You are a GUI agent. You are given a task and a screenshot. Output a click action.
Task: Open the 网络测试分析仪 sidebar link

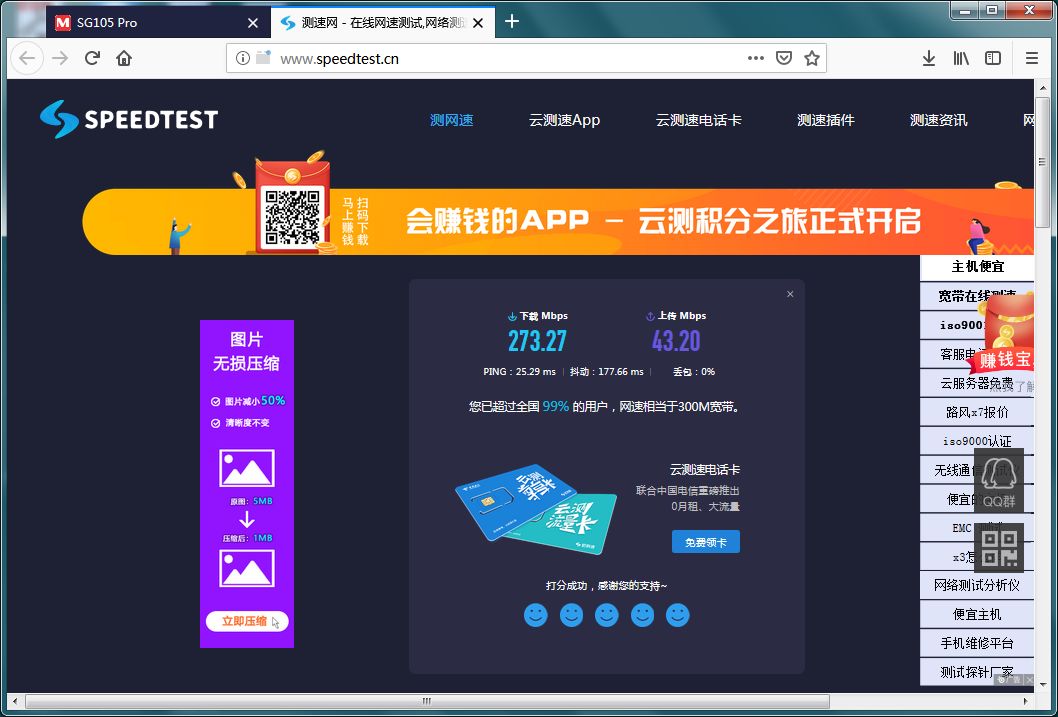click(x=977, y=585)
